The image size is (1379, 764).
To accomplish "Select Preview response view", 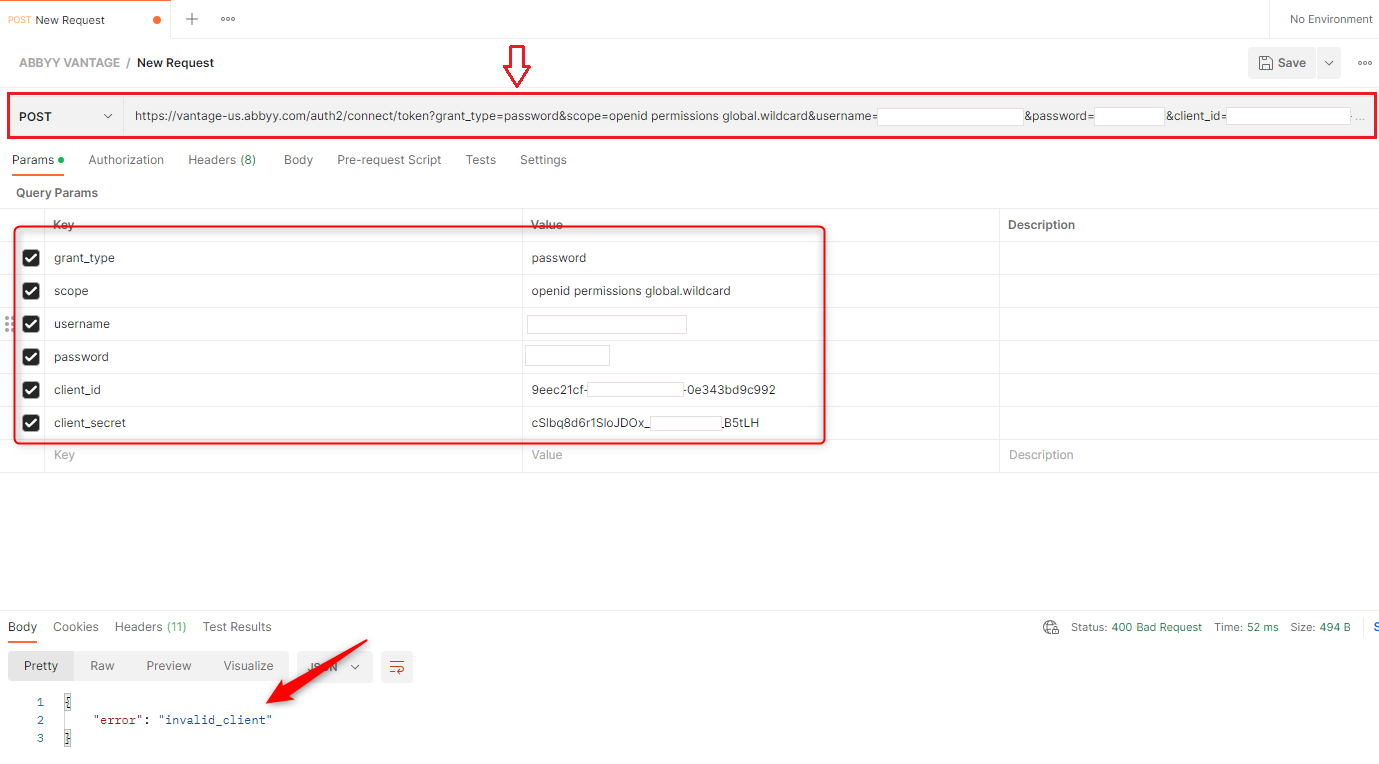I will tap(169, 666).
